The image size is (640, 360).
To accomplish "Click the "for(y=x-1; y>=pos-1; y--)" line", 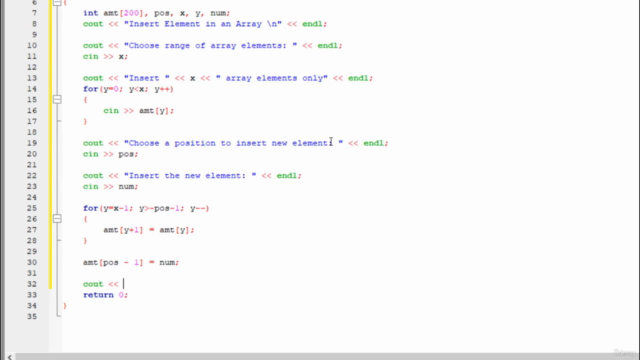I will (146, 209).
